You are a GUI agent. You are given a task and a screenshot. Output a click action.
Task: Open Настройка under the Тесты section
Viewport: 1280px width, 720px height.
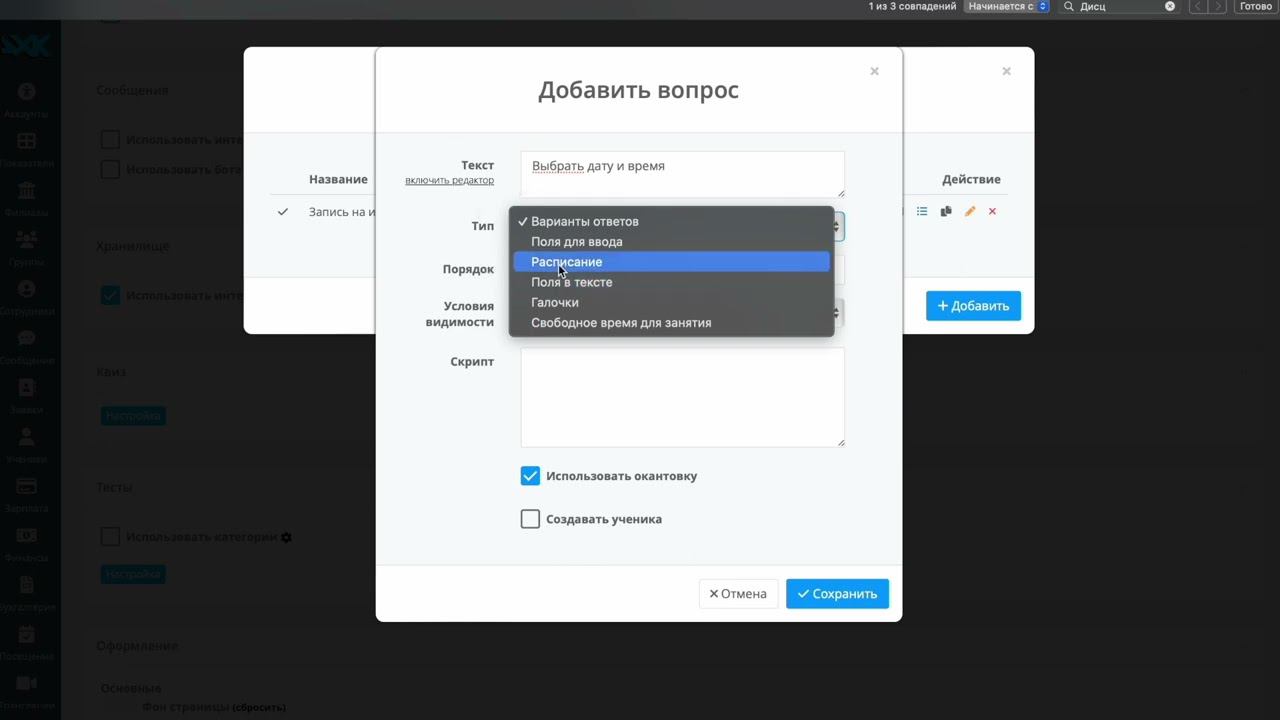coord(133,574)
